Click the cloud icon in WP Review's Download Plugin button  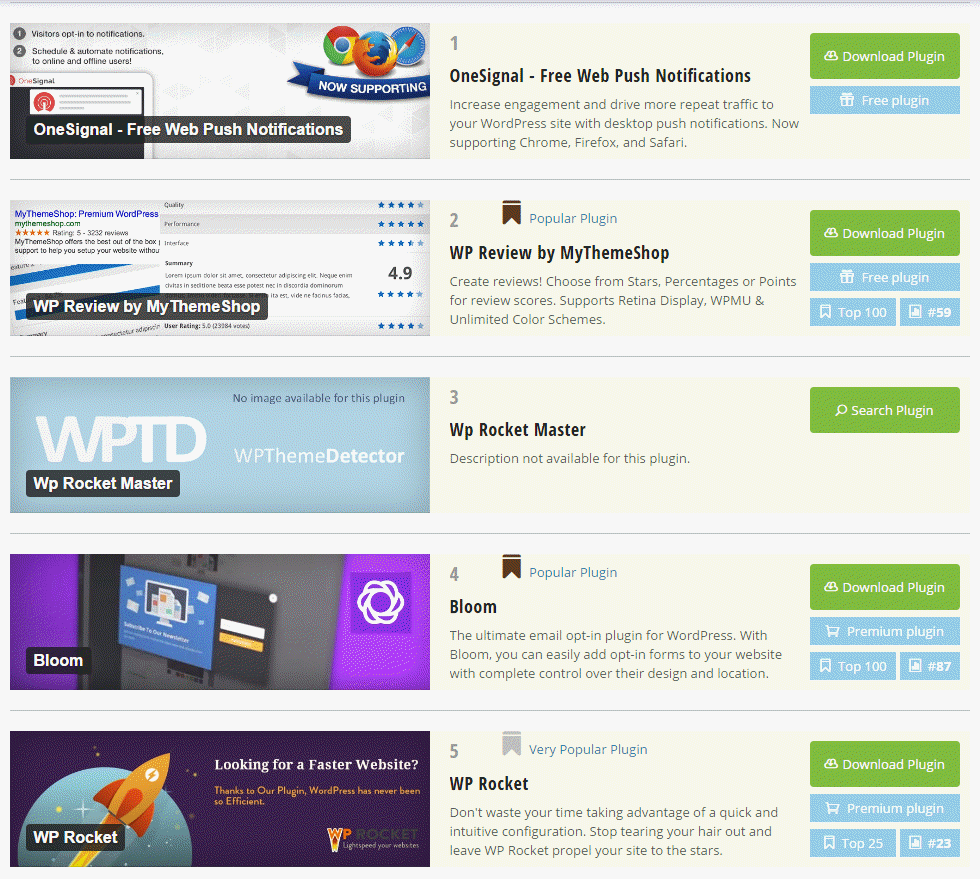(831, 233)
